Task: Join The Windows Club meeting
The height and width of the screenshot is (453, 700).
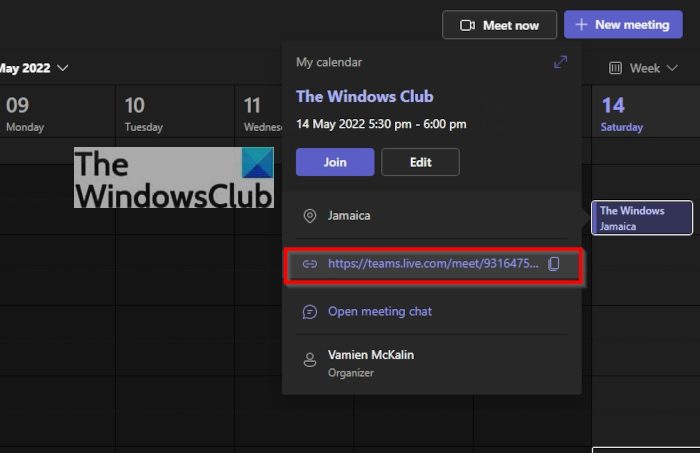Action: (335, 162)
